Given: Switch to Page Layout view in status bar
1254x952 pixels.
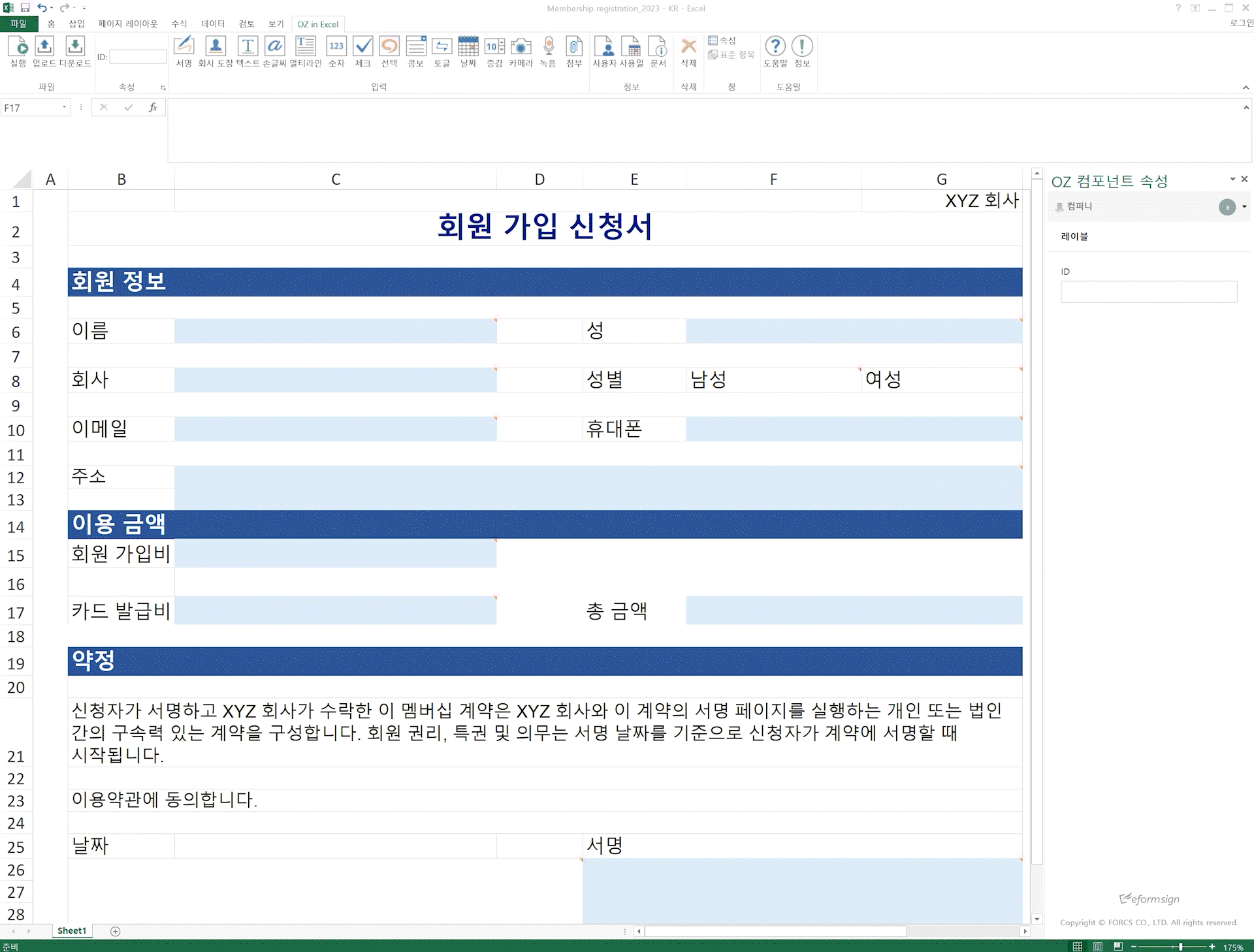Looking at the screenshot, I should coord(1098,947).
